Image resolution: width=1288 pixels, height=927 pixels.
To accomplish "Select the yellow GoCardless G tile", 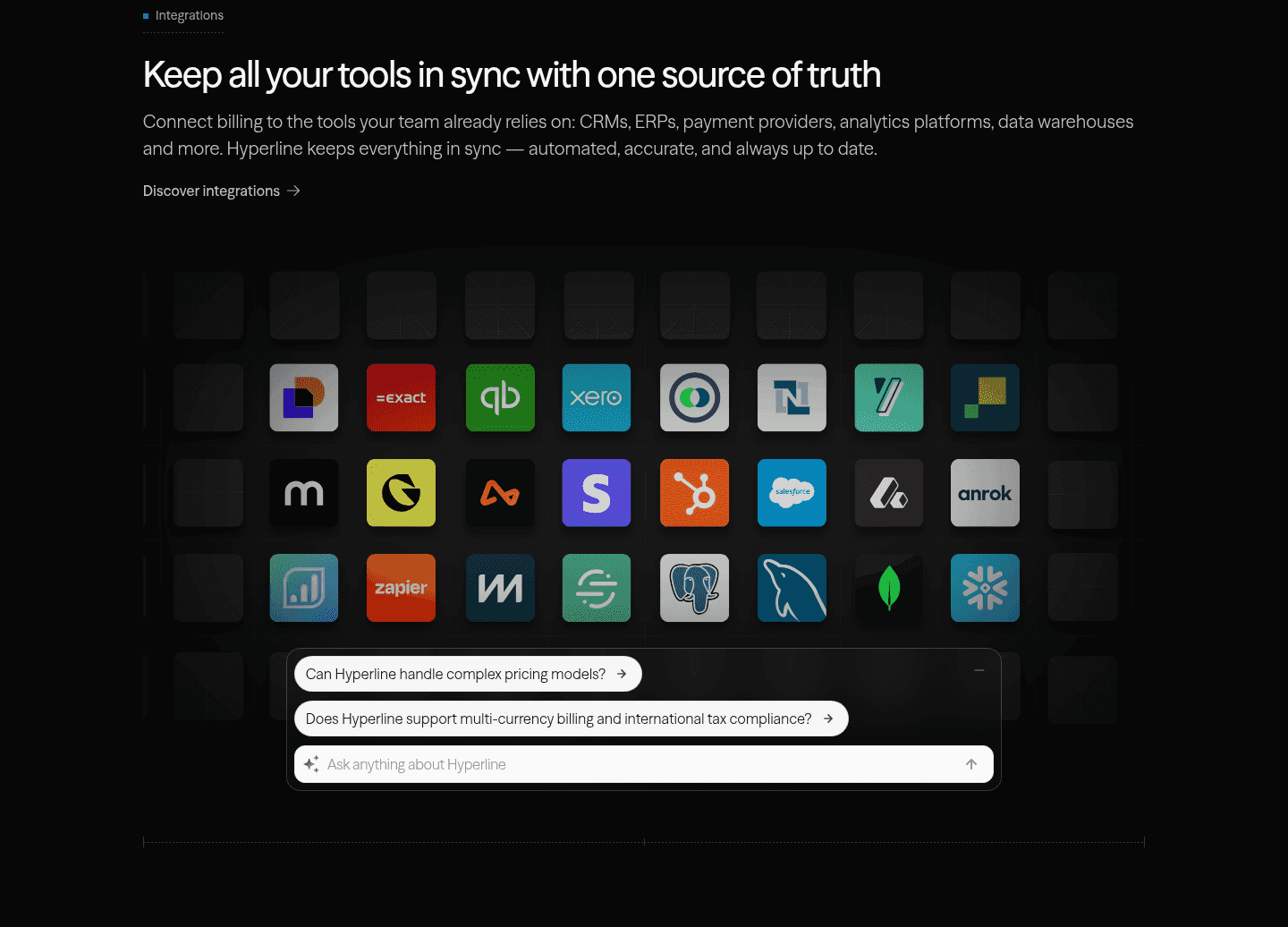I will tap(401, 493).
